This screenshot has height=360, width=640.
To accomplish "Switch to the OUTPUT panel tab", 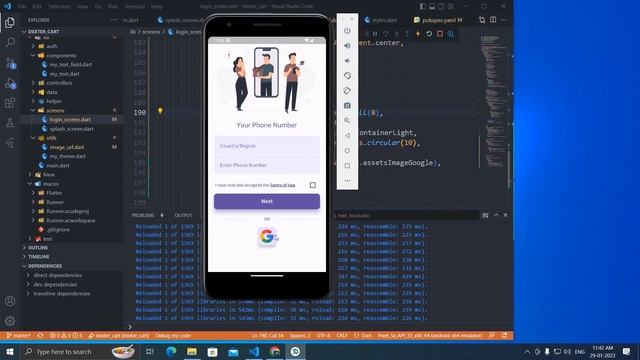I will click(x=183, y=215).
